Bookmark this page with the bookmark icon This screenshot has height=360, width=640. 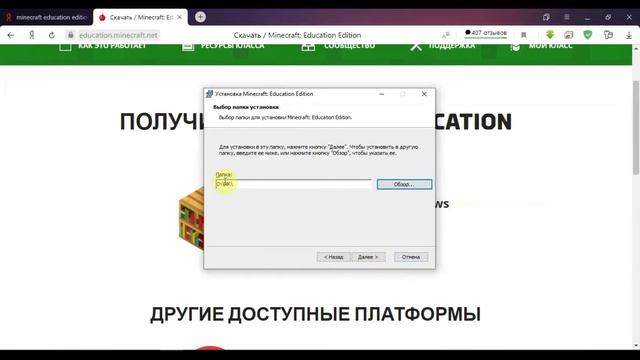[x=524, y=35]
